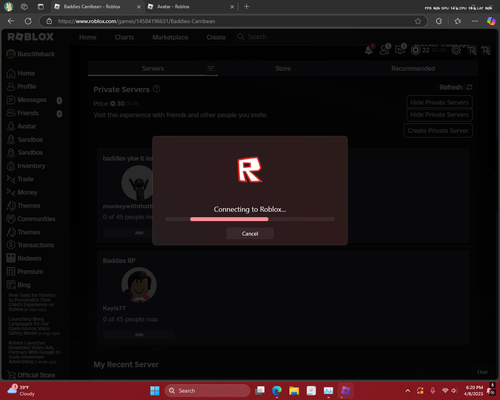Open Copilot in the browser toolbar

point(491,21)
